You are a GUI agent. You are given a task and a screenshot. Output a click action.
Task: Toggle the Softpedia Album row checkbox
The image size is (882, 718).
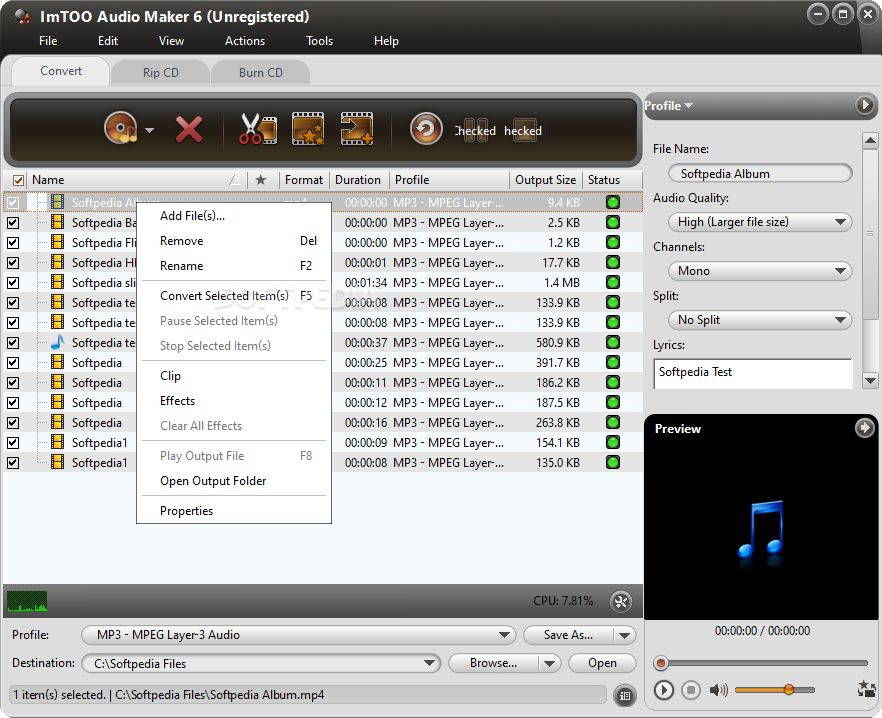13,203
